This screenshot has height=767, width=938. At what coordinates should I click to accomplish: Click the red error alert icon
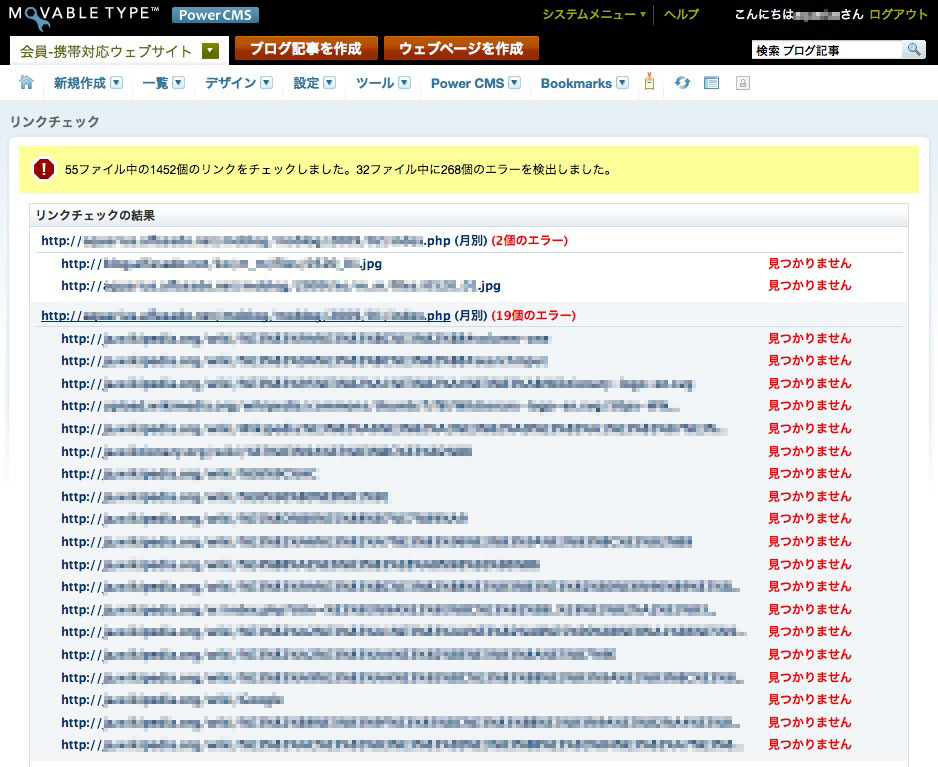[x=44, y=169]
